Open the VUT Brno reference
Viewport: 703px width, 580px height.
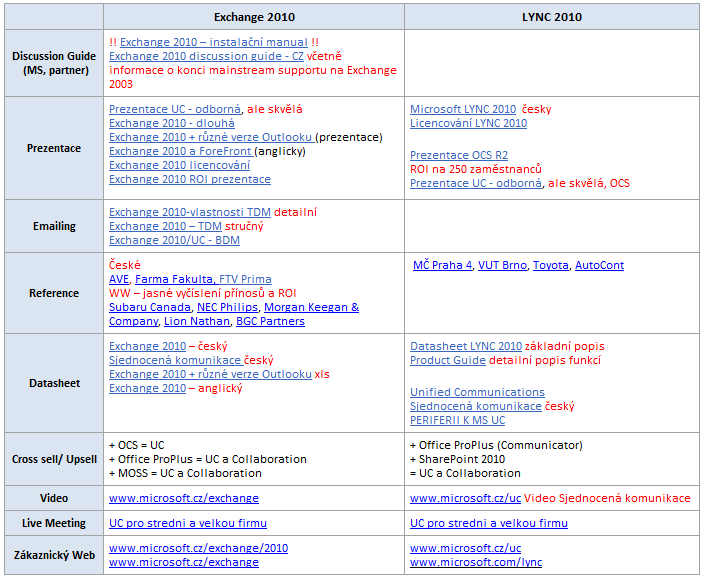click(x=502, y=265)
